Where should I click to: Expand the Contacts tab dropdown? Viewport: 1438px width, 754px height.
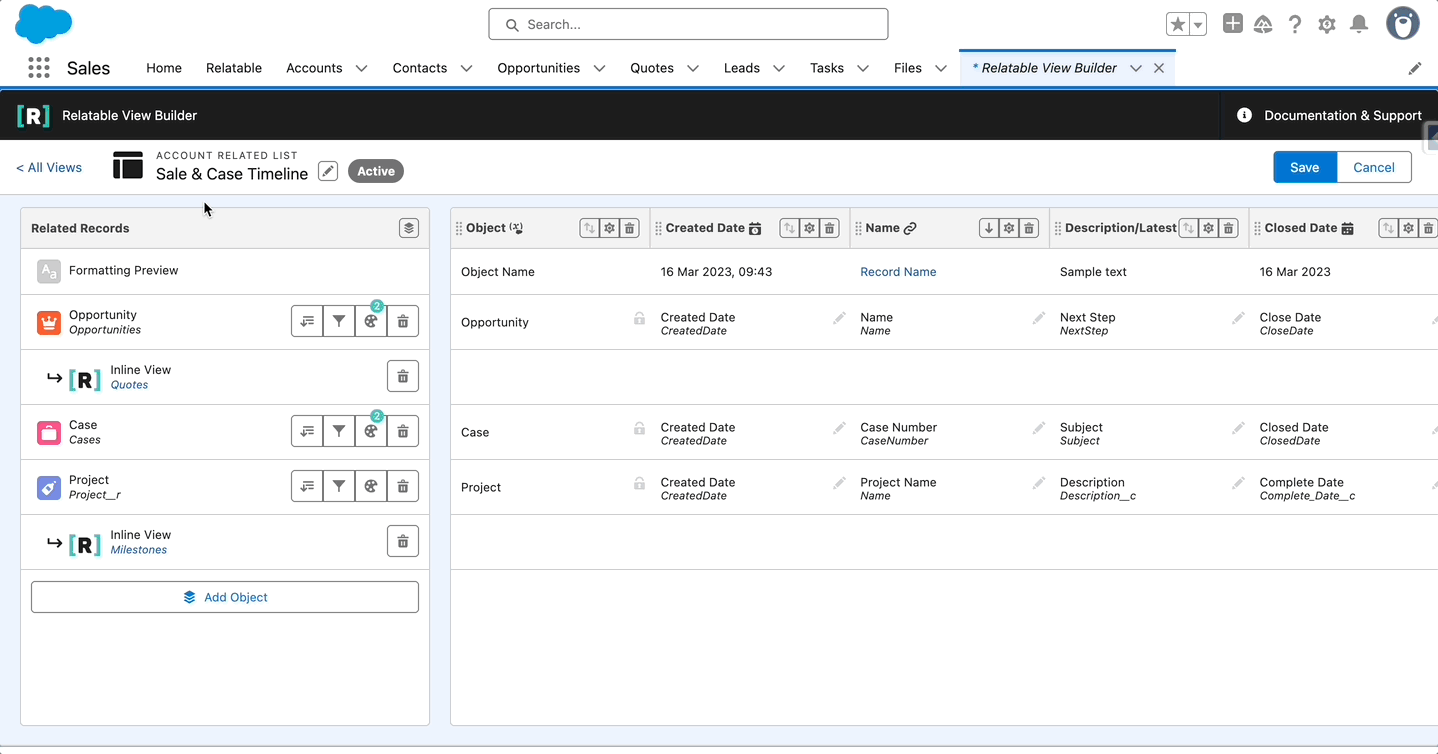coord(466,68)
